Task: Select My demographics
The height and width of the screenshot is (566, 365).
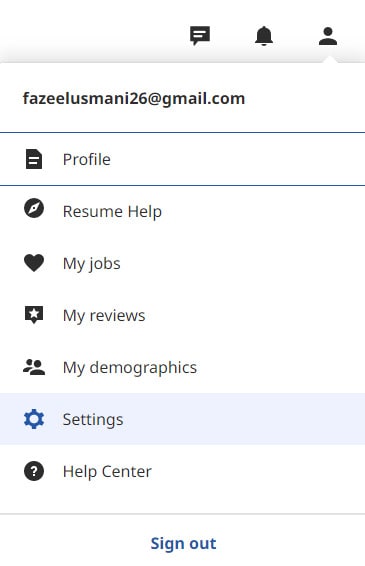Action: [x=182, y=367]
